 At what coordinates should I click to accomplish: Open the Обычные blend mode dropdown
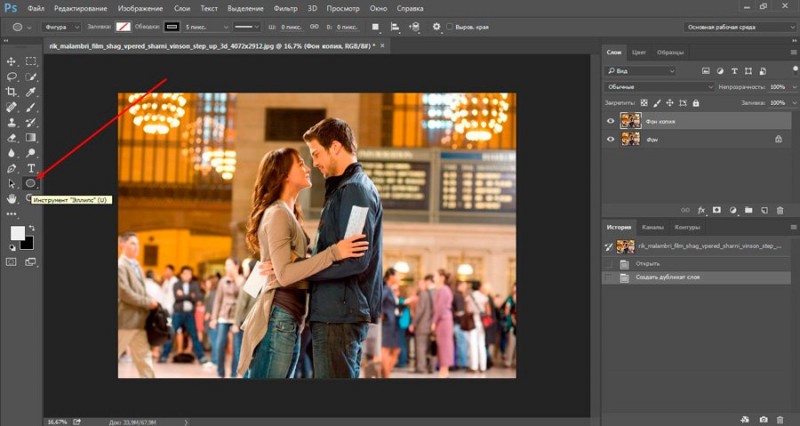pyautogui.click(x=659, y=87)
